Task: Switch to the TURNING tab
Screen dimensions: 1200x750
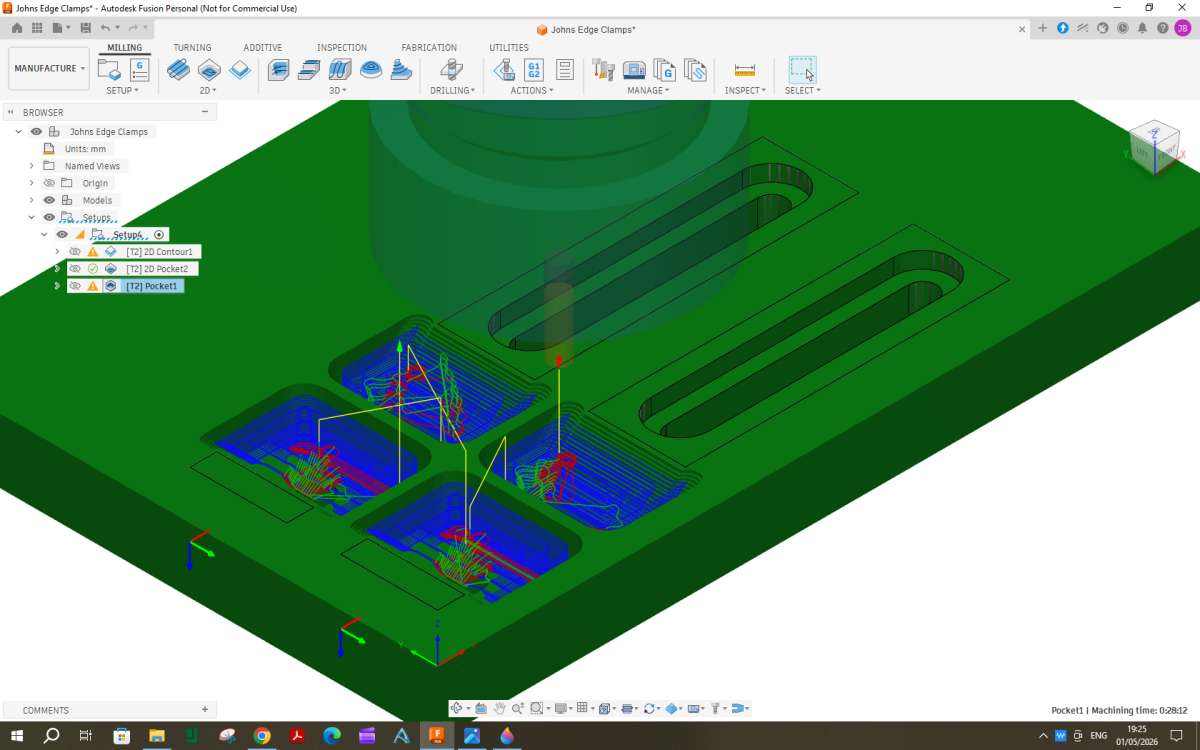Action: [192, 47]
